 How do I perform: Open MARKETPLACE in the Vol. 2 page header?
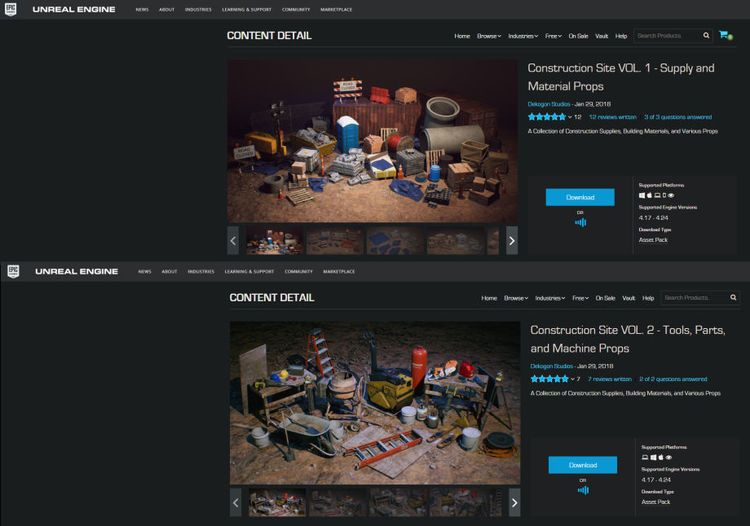(x=339, y=272)
